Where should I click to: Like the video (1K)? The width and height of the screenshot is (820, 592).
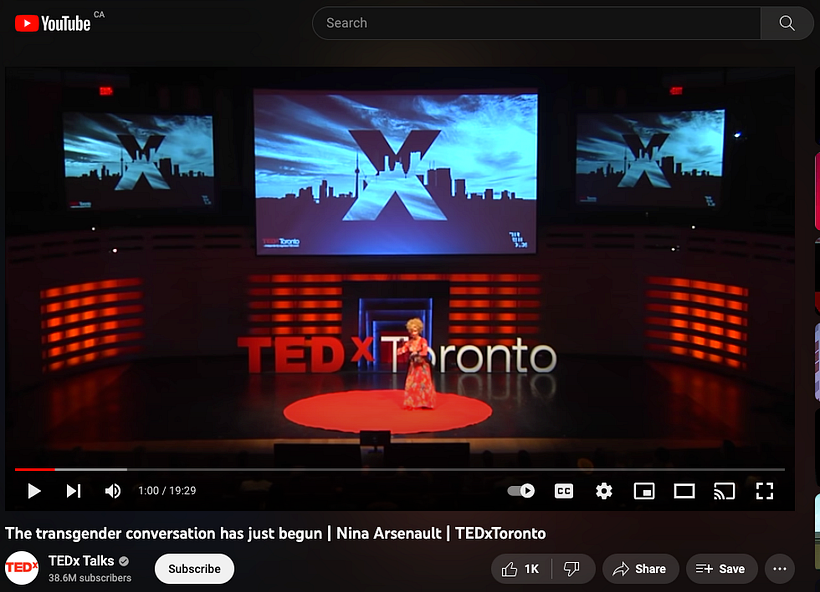point(521,568)
